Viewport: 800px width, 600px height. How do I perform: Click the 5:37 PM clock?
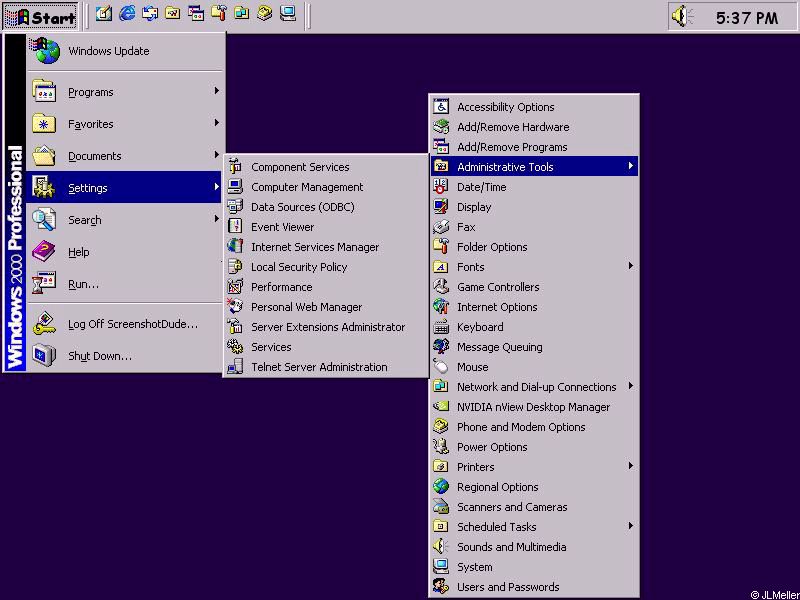click(x=747, y=18)
